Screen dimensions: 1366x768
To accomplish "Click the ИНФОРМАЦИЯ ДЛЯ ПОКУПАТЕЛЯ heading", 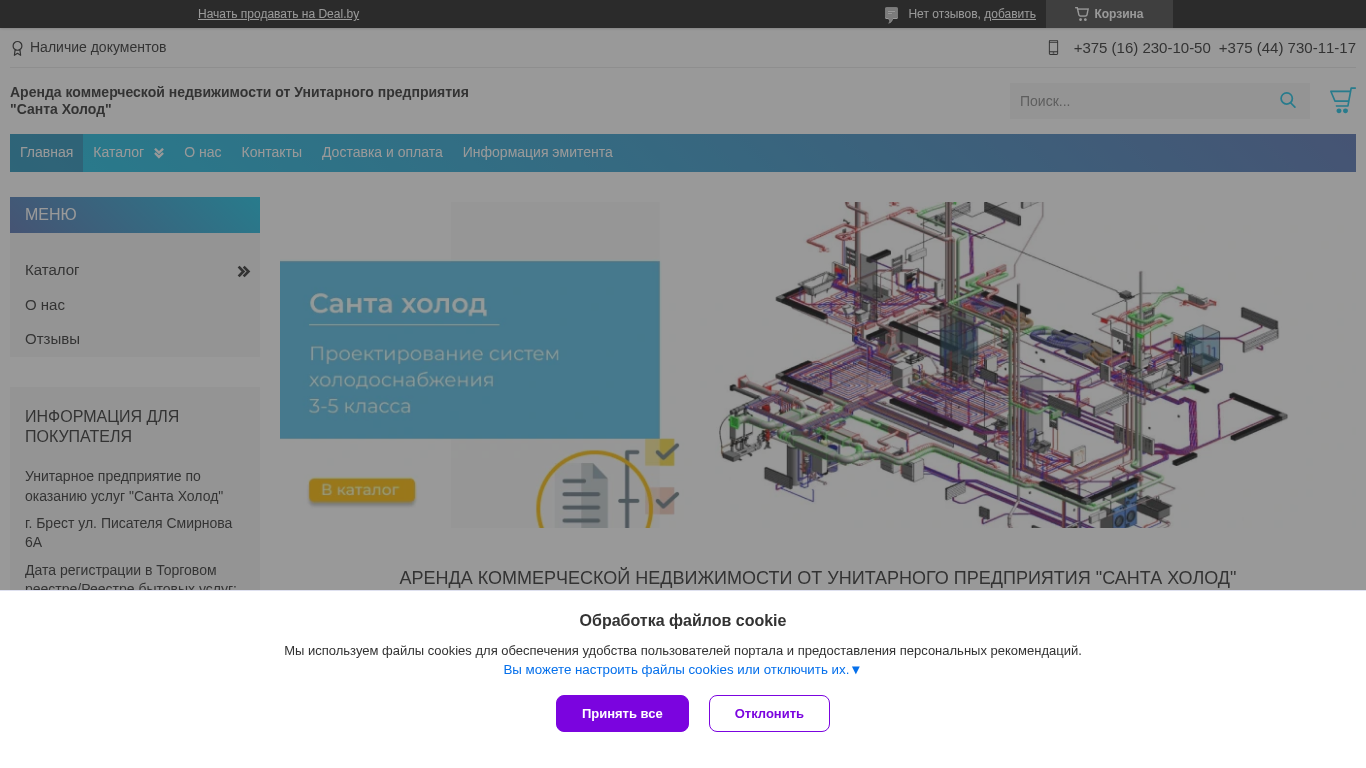I will coord(102,426).
